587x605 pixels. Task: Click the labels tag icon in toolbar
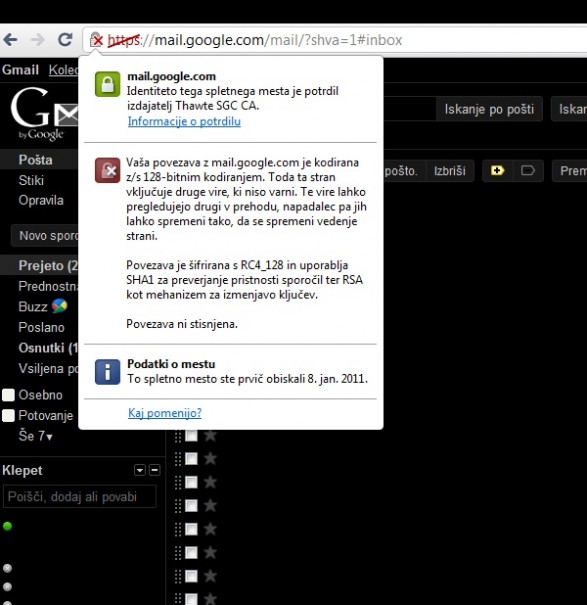pos(528,171)
